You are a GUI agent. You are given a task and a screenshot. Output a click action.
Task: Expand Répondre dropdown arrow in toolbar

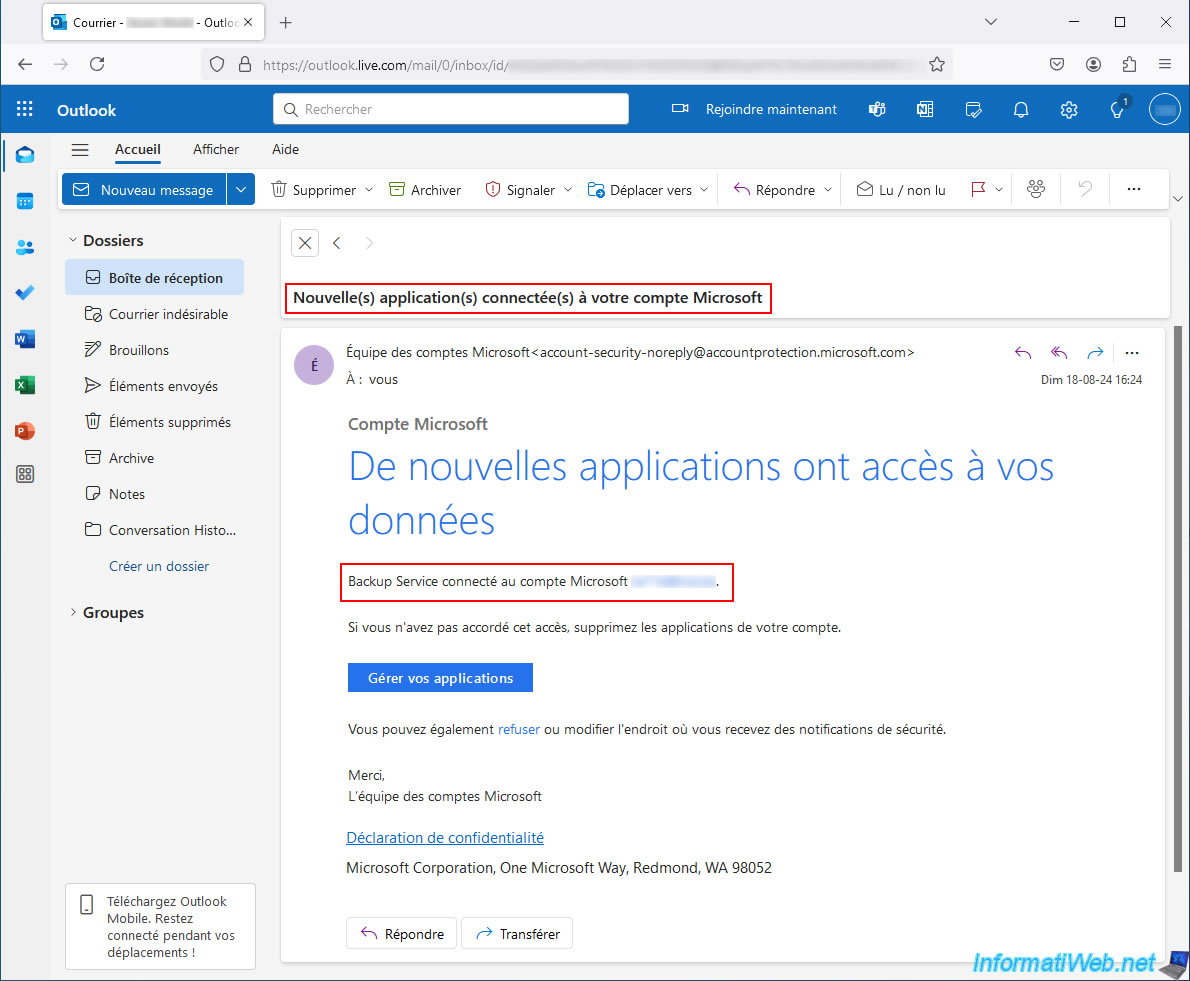tap(828, 190)
